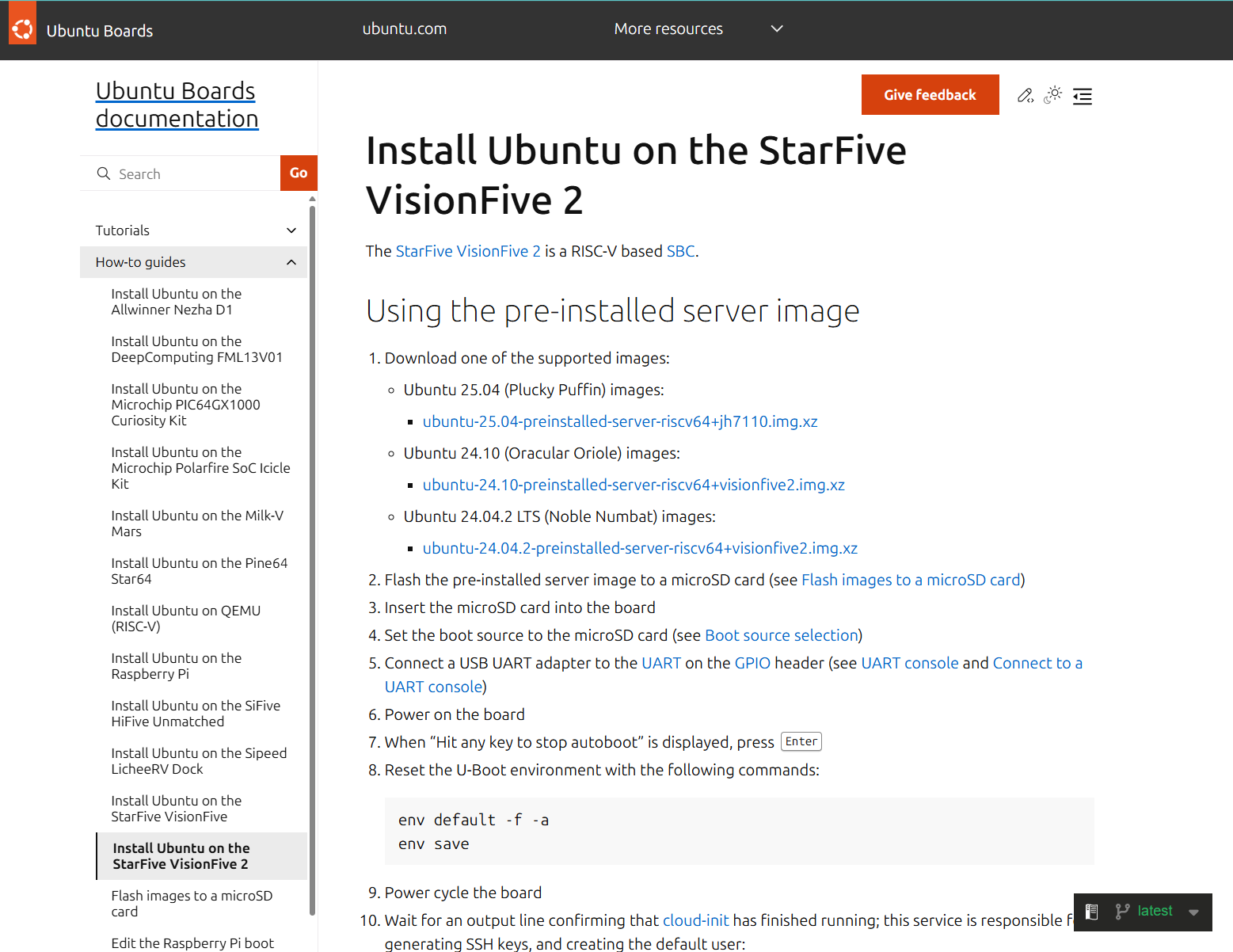
Task: Click the Go search button
Action: pos(299,173)
